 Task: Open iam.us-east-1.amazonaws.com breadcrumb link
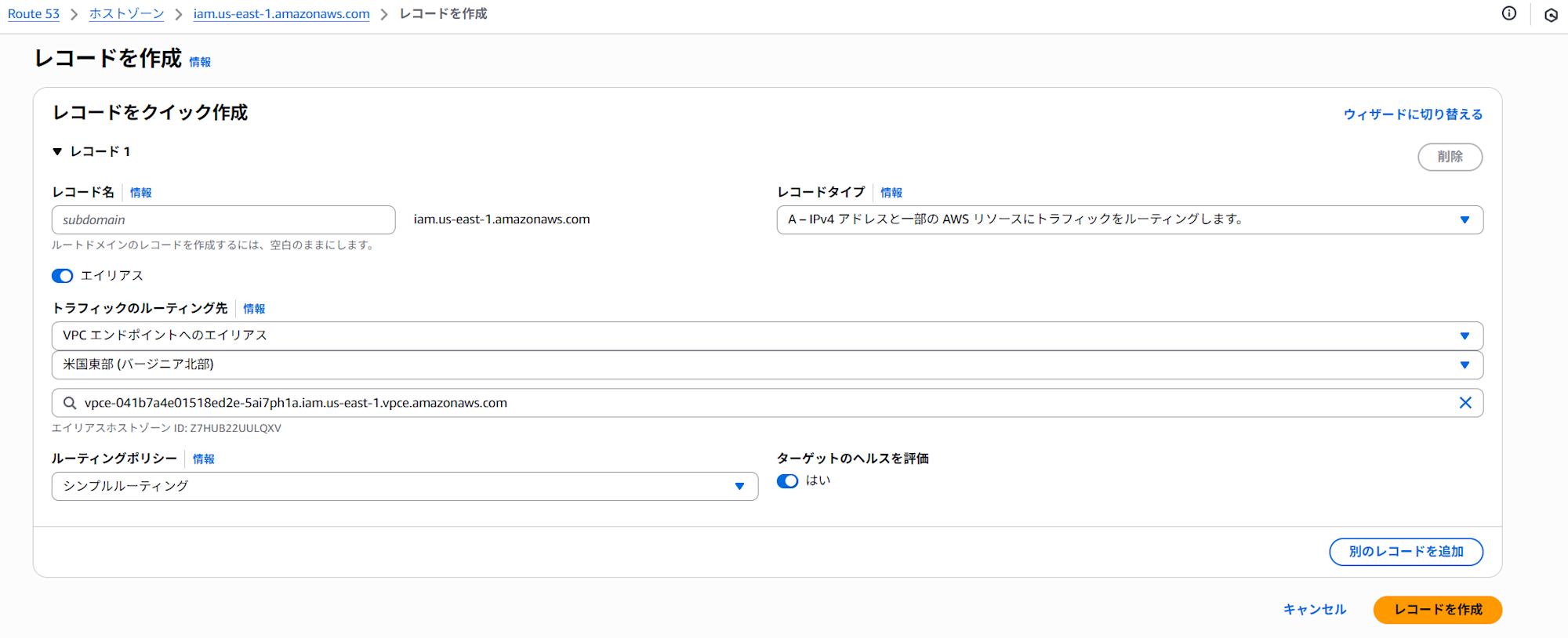[281, 14]
